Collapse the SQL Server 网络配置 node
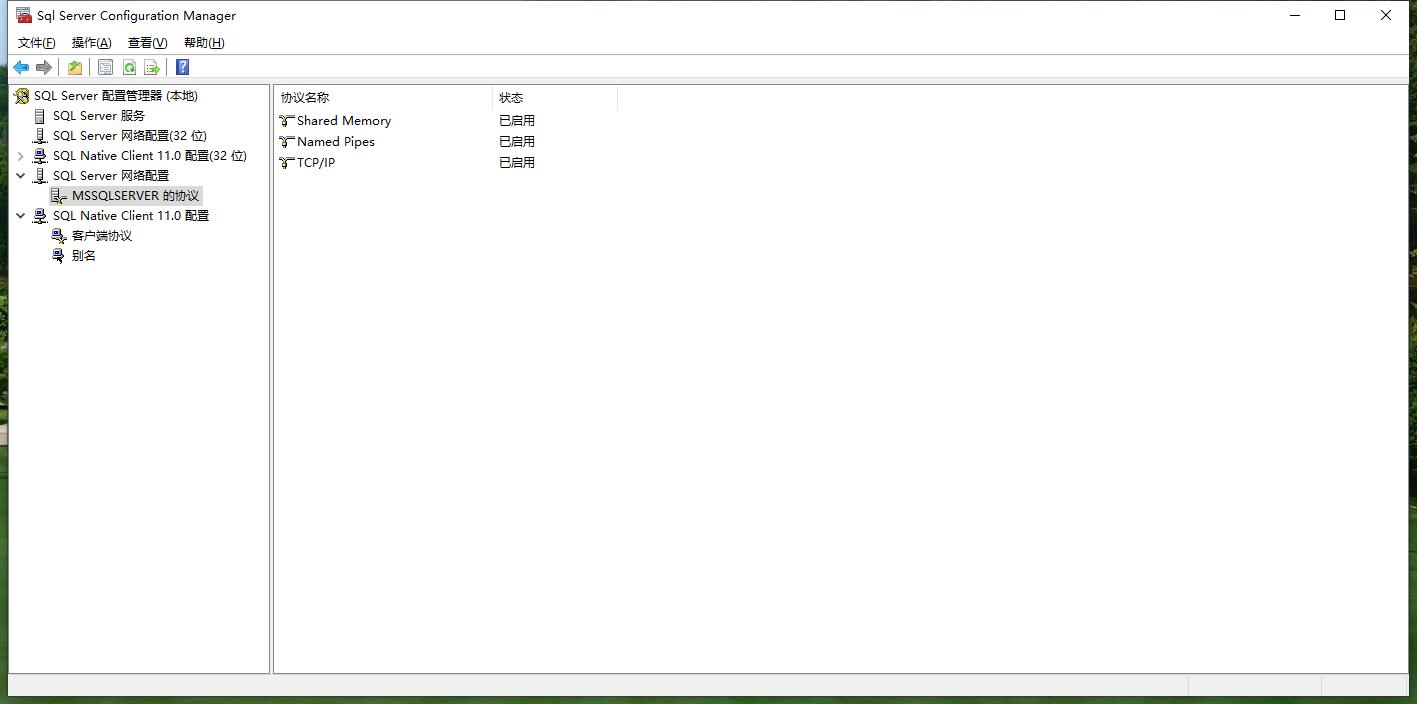Screen dimensions: 1417x704 click(21, 176)
